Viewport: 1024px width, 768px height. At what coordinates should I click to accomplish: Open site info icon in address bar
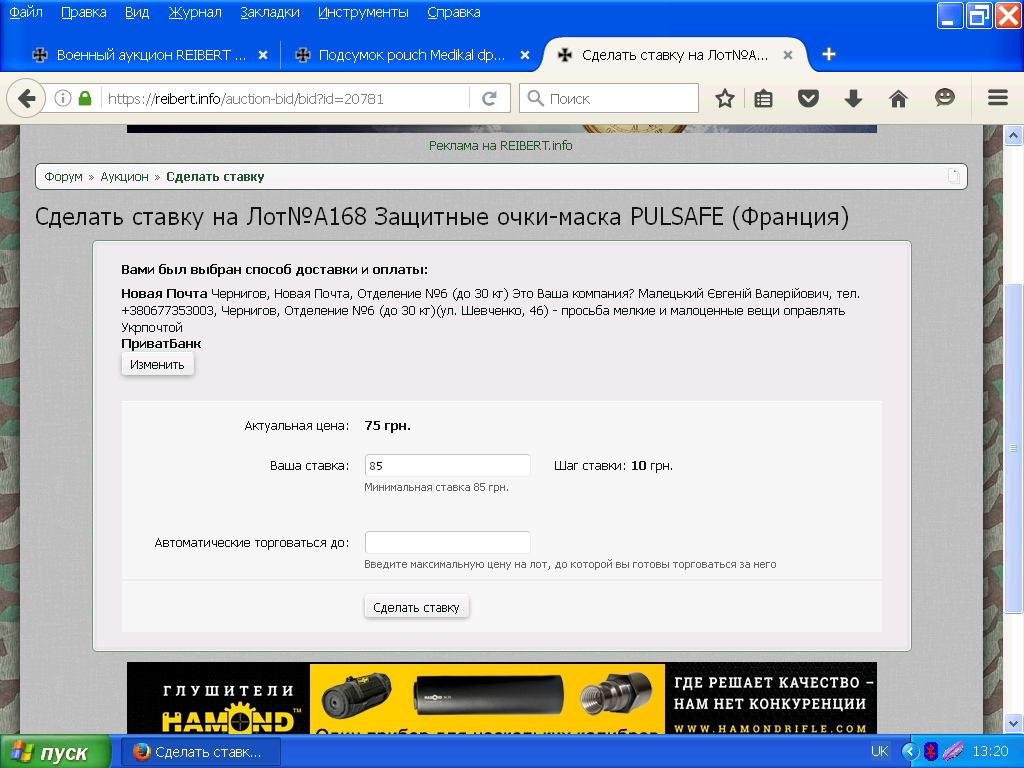tap(63, 99)
